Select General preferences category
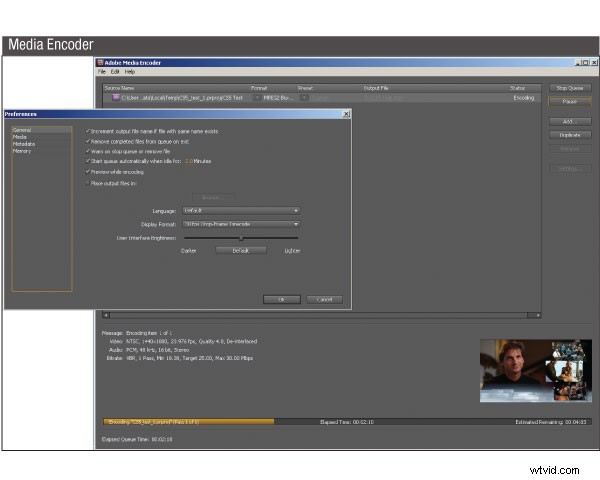The height and width of the screenshot is (480, 600). click(x=42, y=130)
